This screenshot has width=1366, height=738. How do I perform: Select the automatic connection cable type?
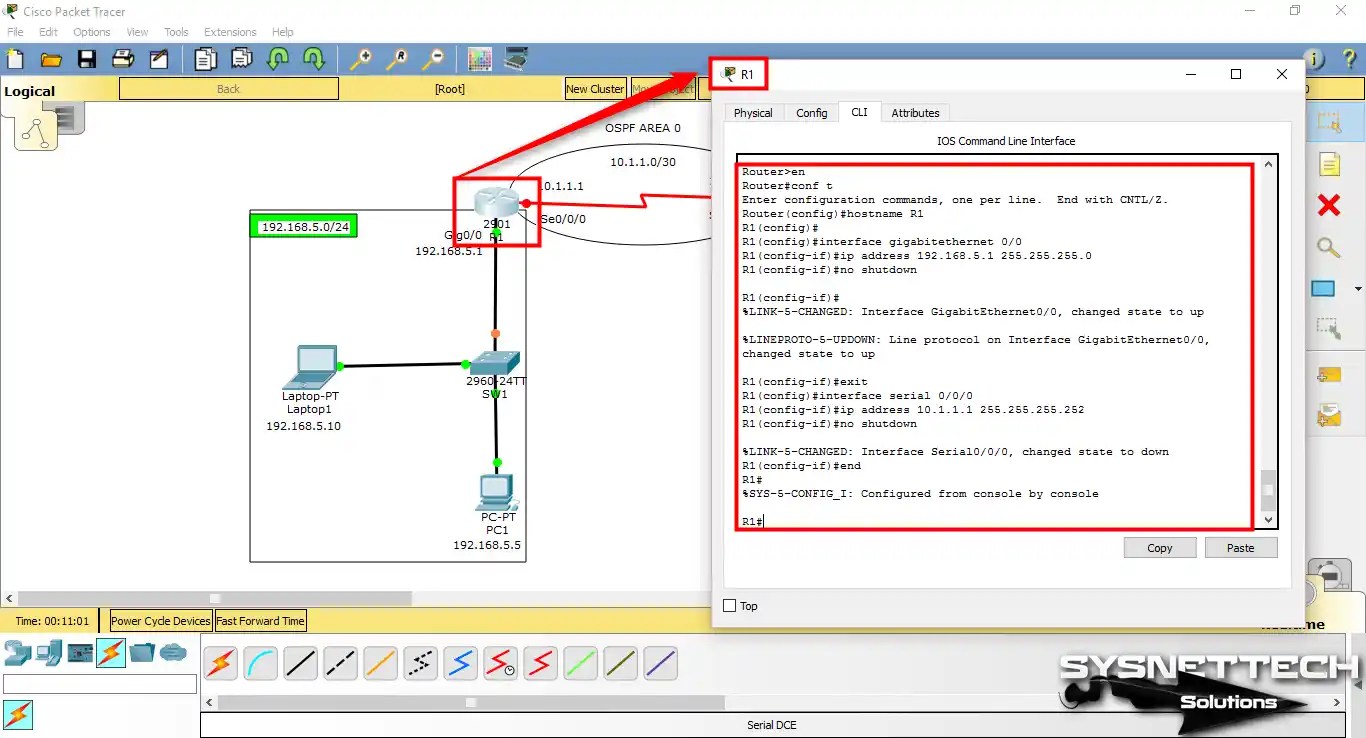click(x=220, y=662)
